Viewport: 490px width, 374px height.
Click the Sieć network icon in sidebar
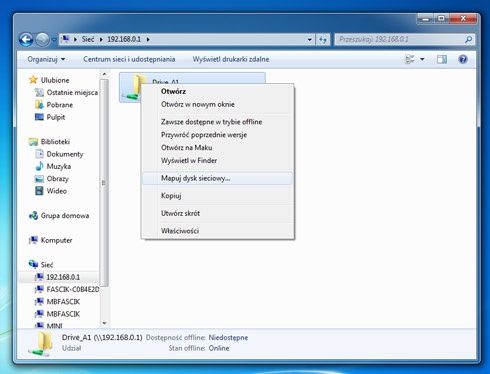[33, 264]
